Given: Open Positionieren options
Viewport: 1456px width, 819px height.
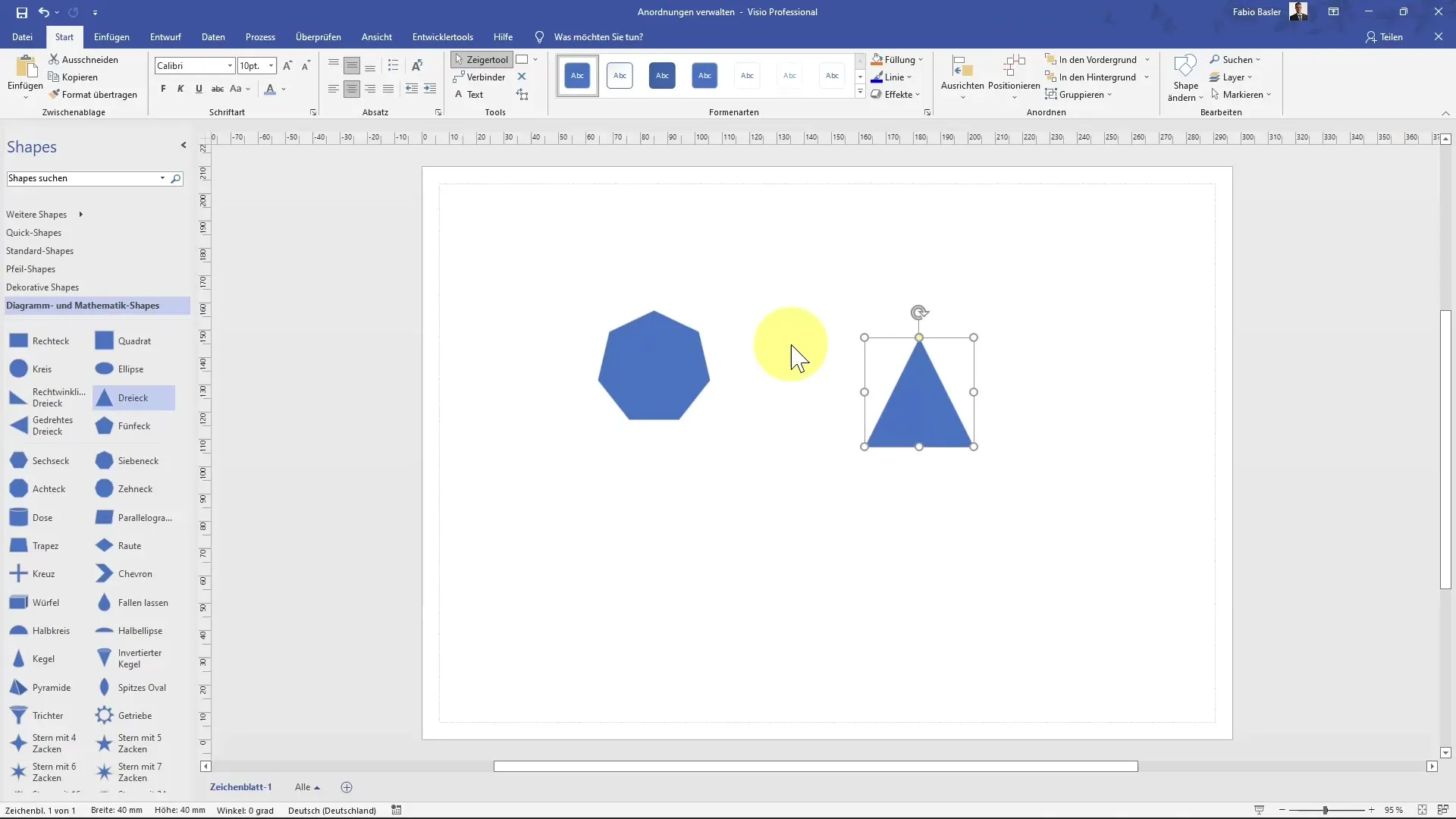Looking at the screenshot, I should (1014, 77).
